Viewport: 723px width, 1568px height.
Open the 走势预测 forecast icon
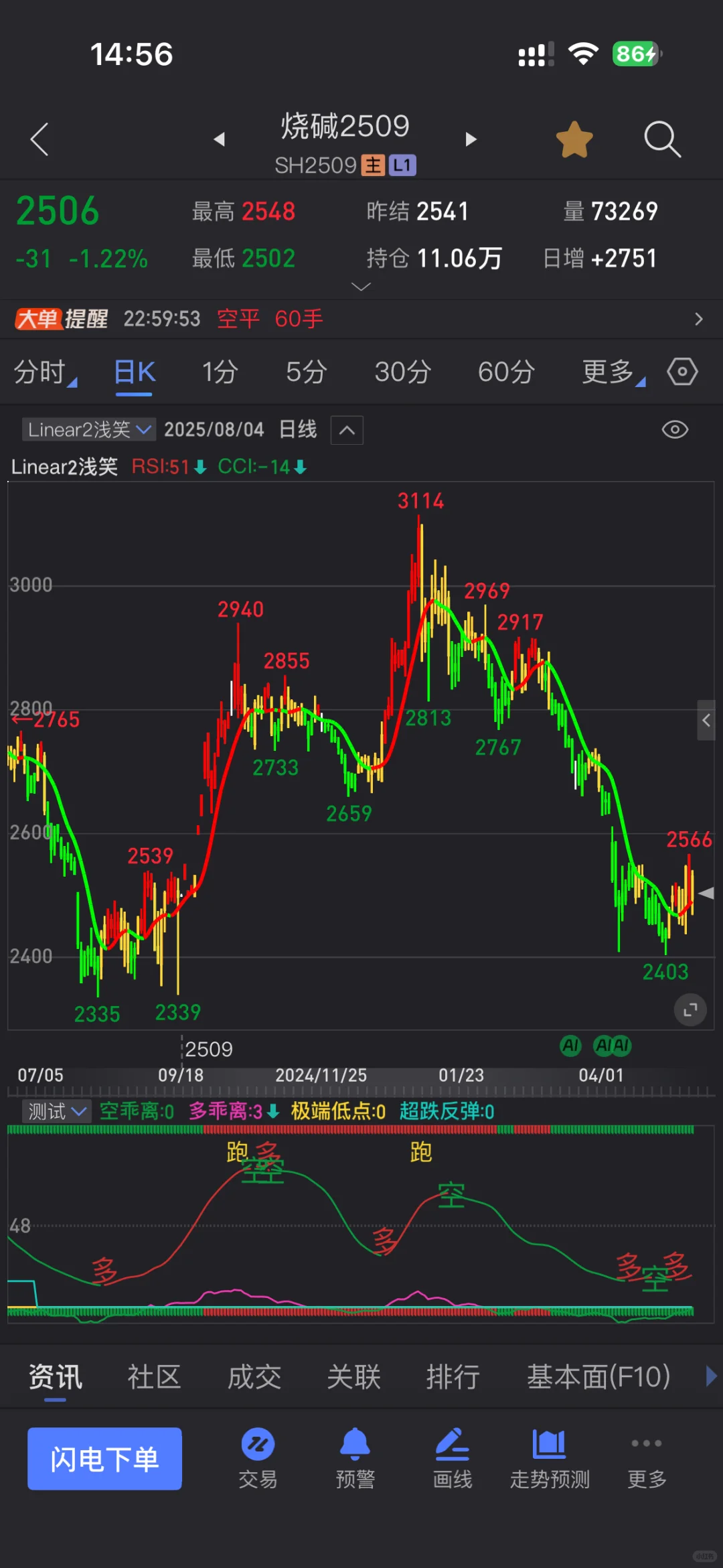[x=550, y=1458]
